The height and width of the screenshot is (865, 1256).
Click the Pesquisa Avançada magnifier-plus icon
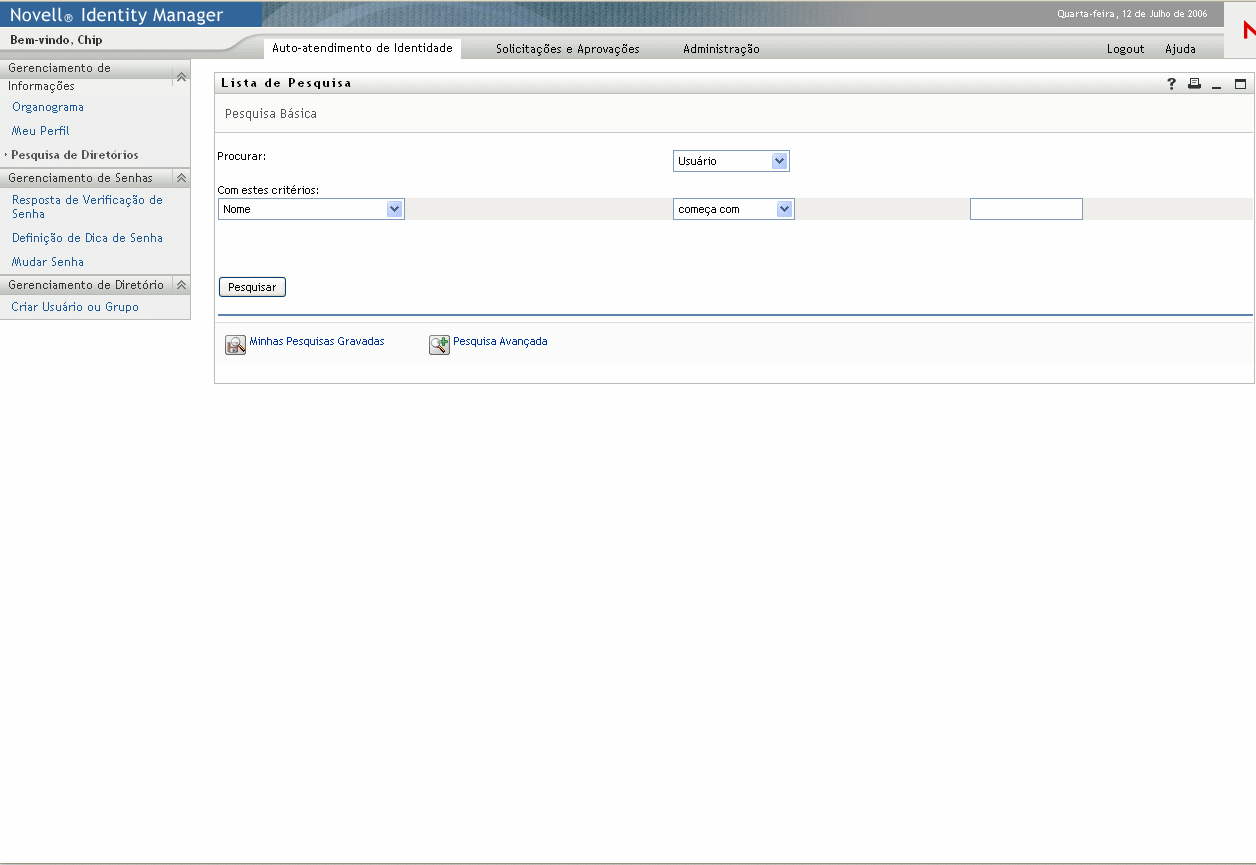point(439,345)
